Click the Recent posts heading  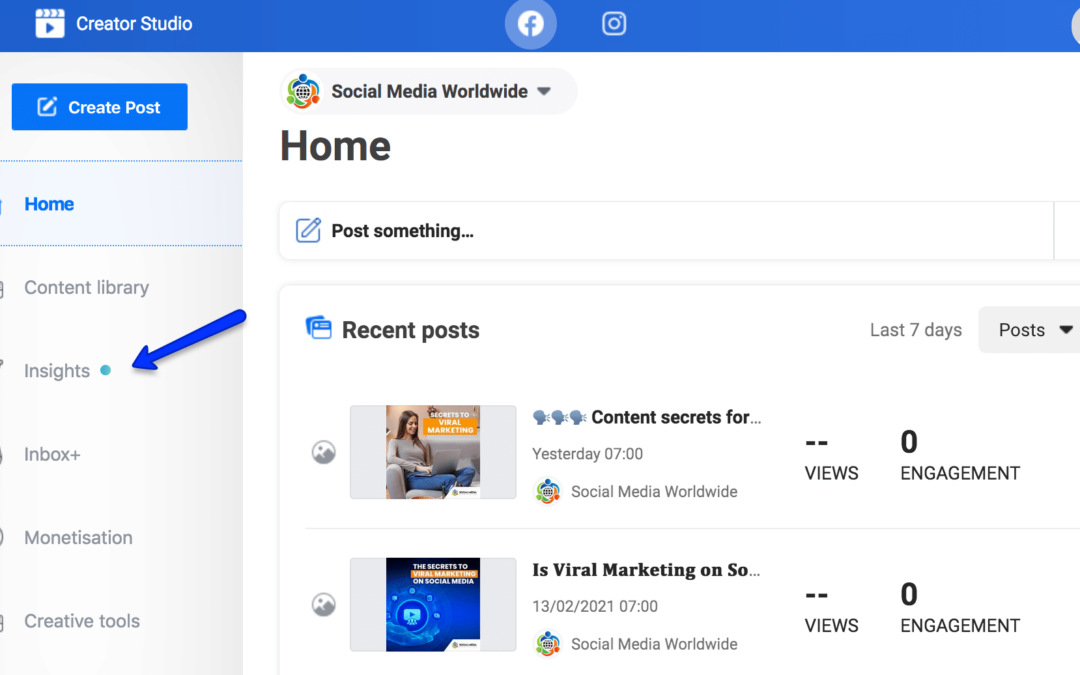[411, 330]
